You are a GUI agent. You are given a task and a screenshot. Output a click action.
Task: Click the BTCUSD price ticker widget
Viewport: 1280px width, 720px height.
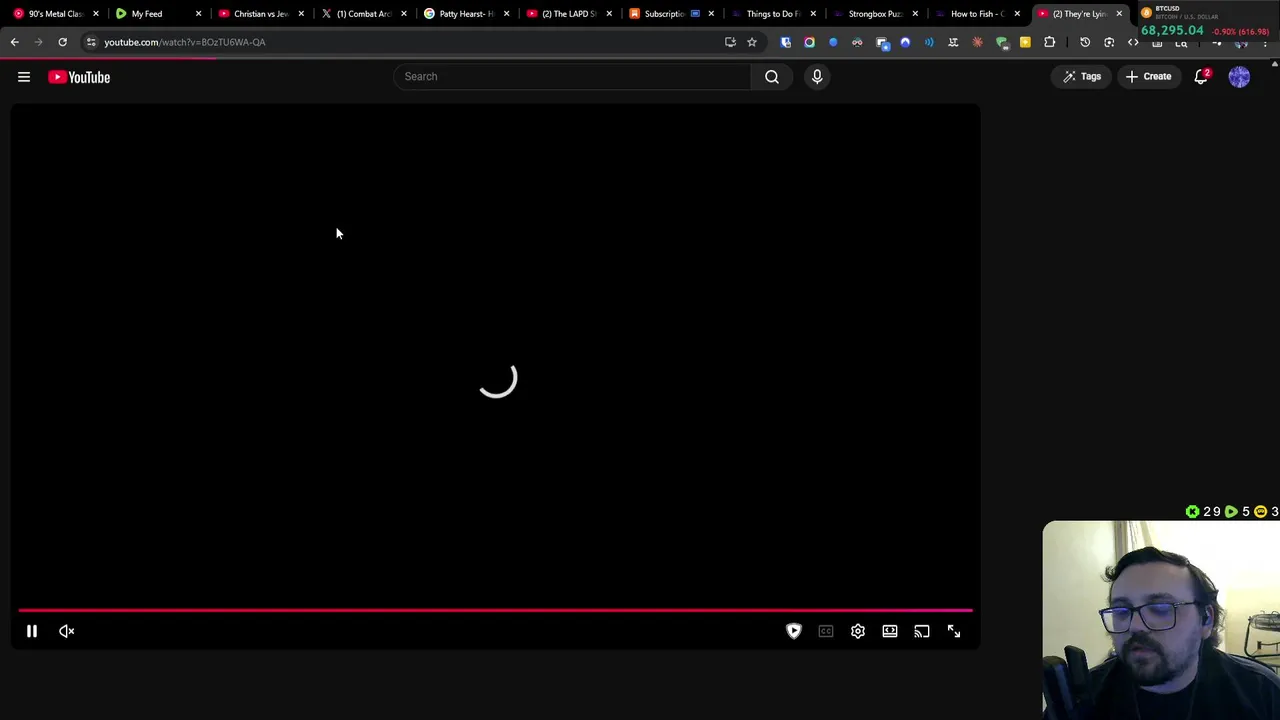(x=1208, y=22)
